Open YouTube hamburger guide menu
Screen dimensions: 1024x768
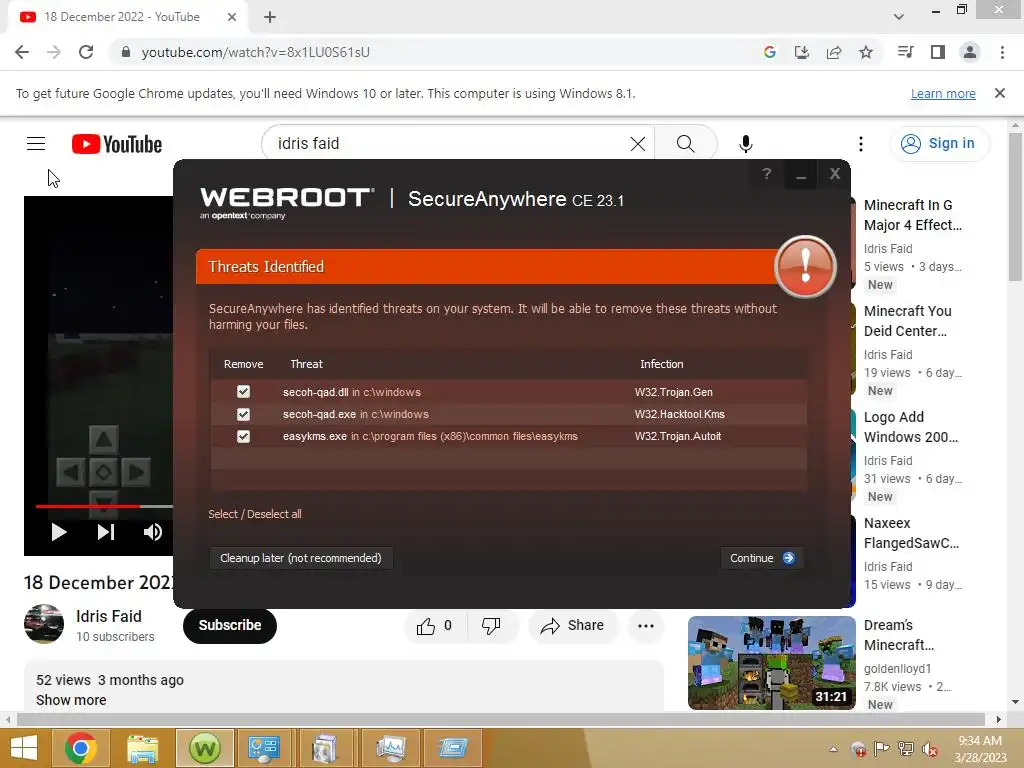point(36,144)
